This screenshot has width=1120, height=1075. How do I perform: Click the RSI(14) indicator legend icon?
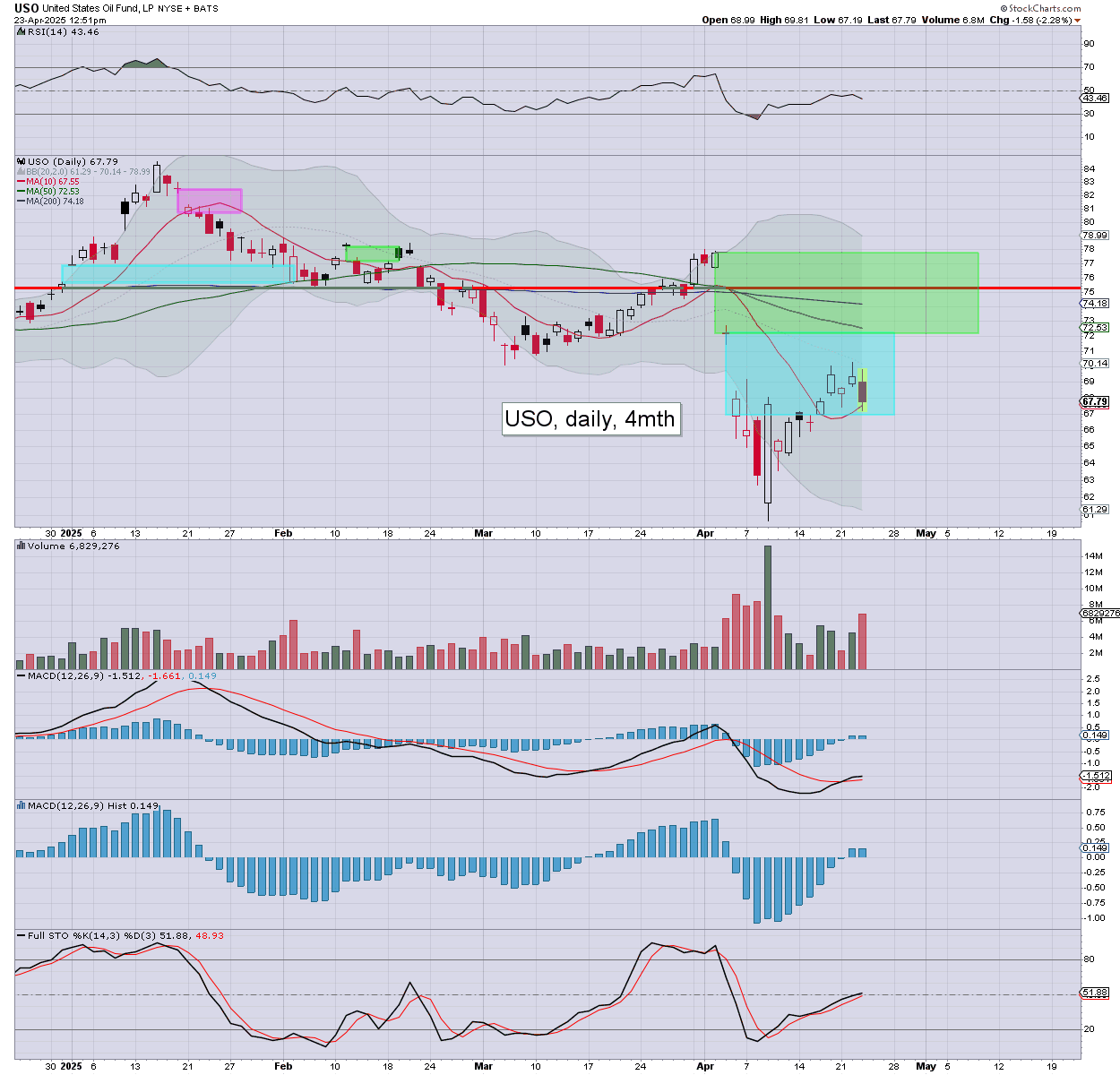tap(21, 32)
